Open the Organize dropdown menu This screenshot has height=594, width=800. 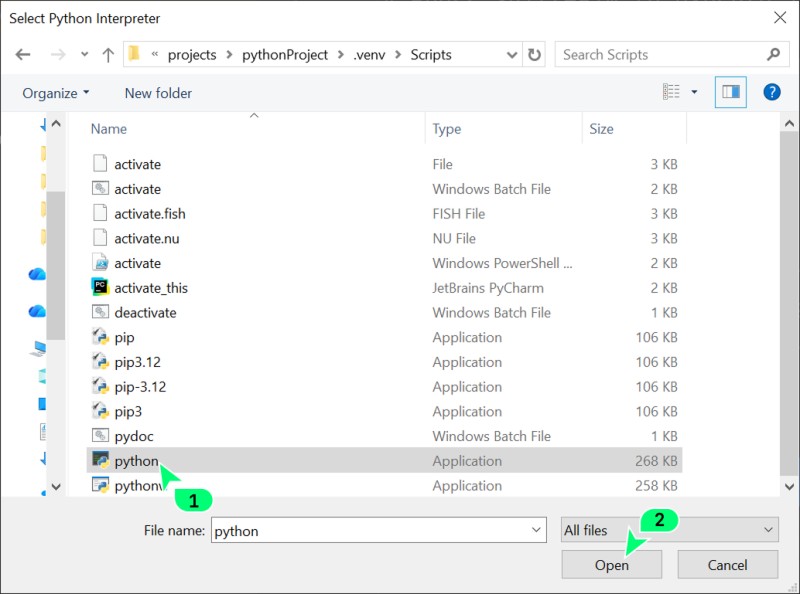pos(56,93)
